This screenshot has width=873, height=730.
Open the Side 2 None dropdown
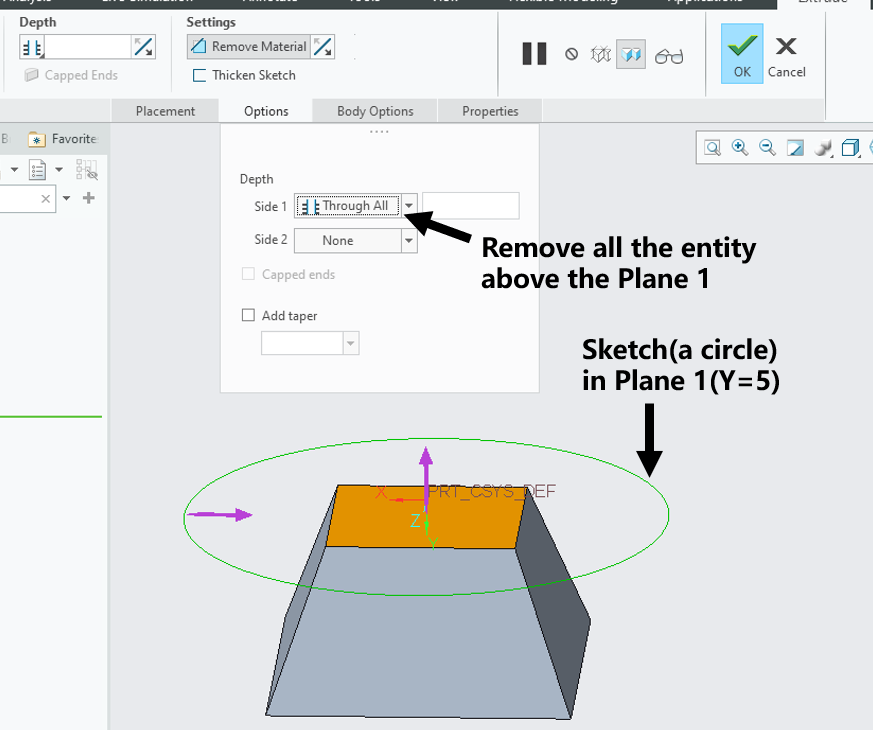tap(409, 240)
